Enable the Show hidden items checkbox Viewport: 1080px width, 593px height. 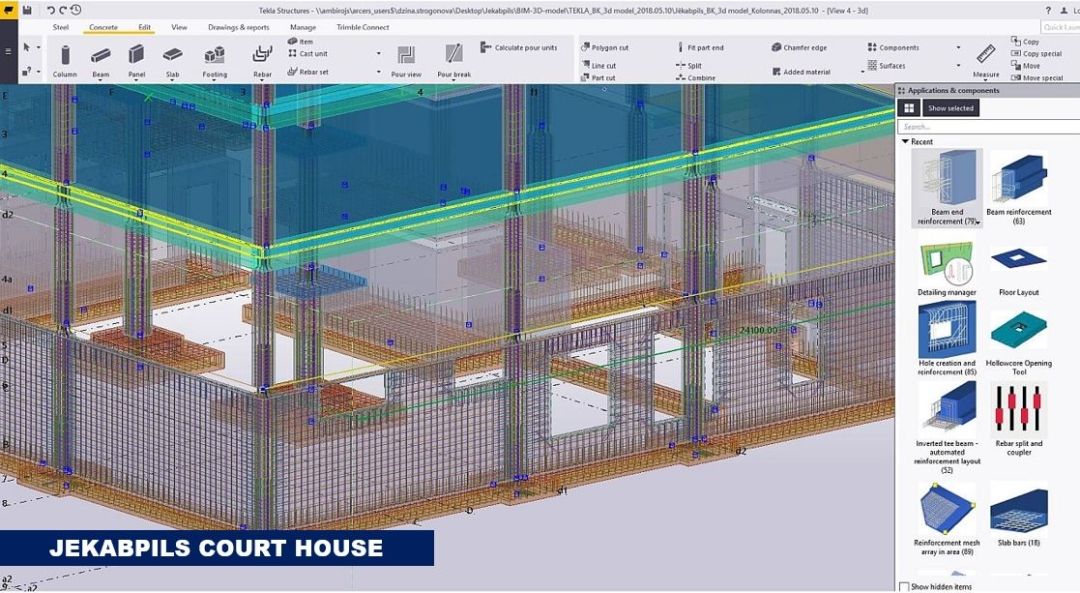(x=905, y=587)
